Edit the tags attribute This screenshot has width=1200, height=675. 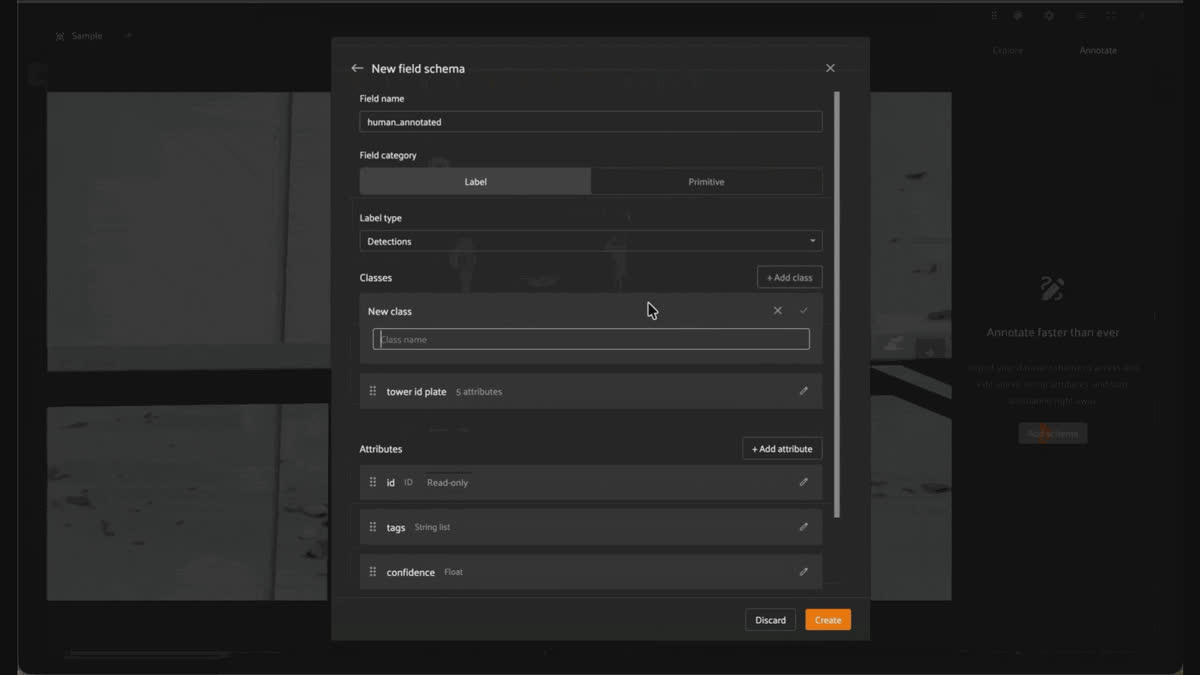click(x=803, y=527)
